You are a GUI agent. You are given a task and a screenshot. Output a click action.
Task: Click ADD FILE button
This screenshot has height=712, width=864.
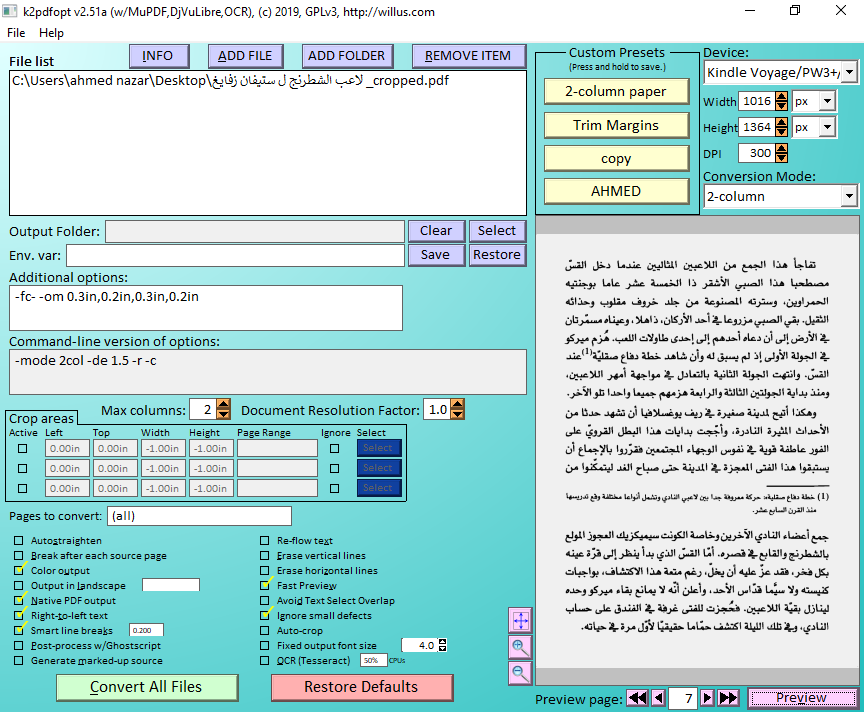tap(246, 56)
